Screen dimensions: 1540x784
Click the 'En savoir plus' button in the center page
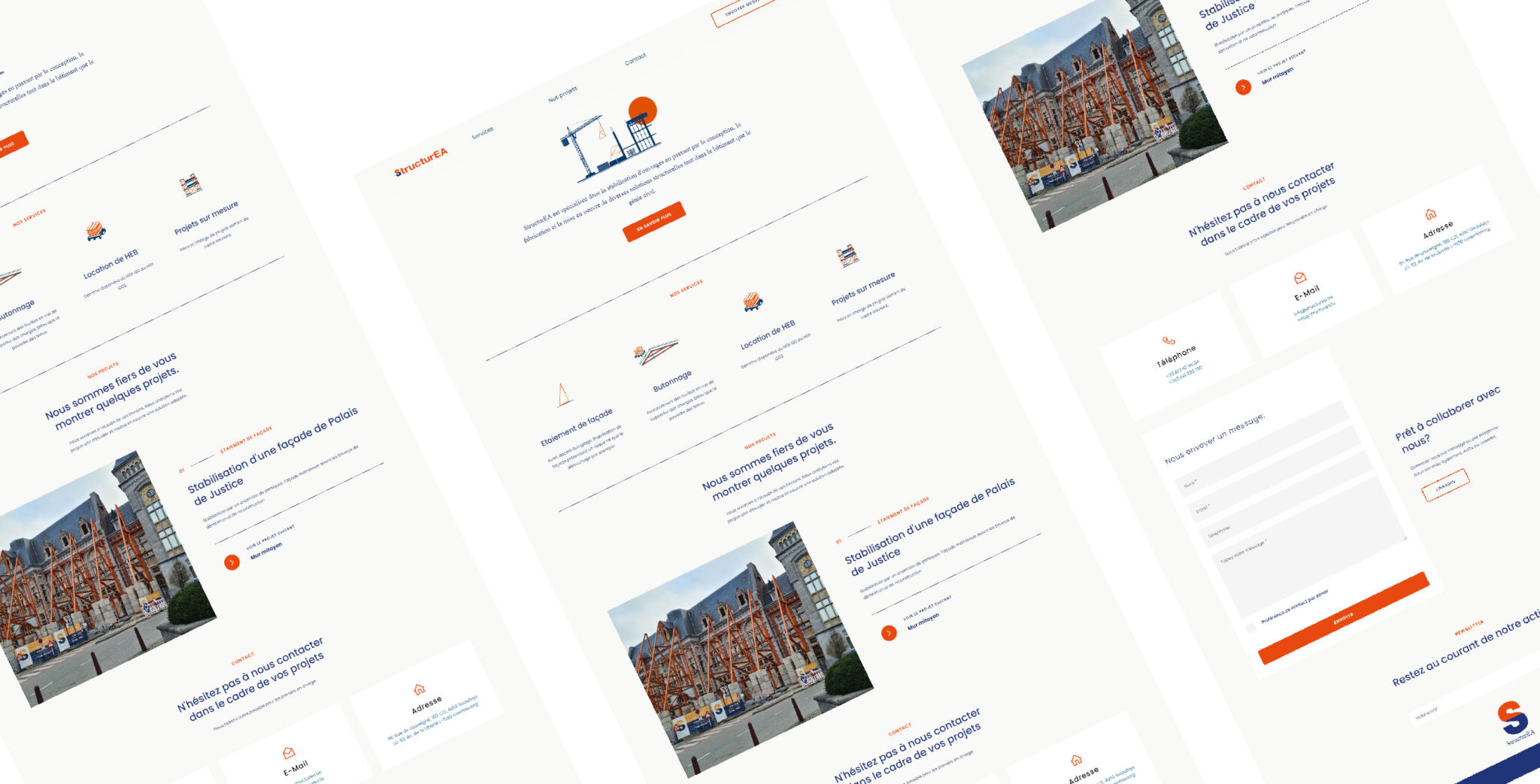click(654, 222)
